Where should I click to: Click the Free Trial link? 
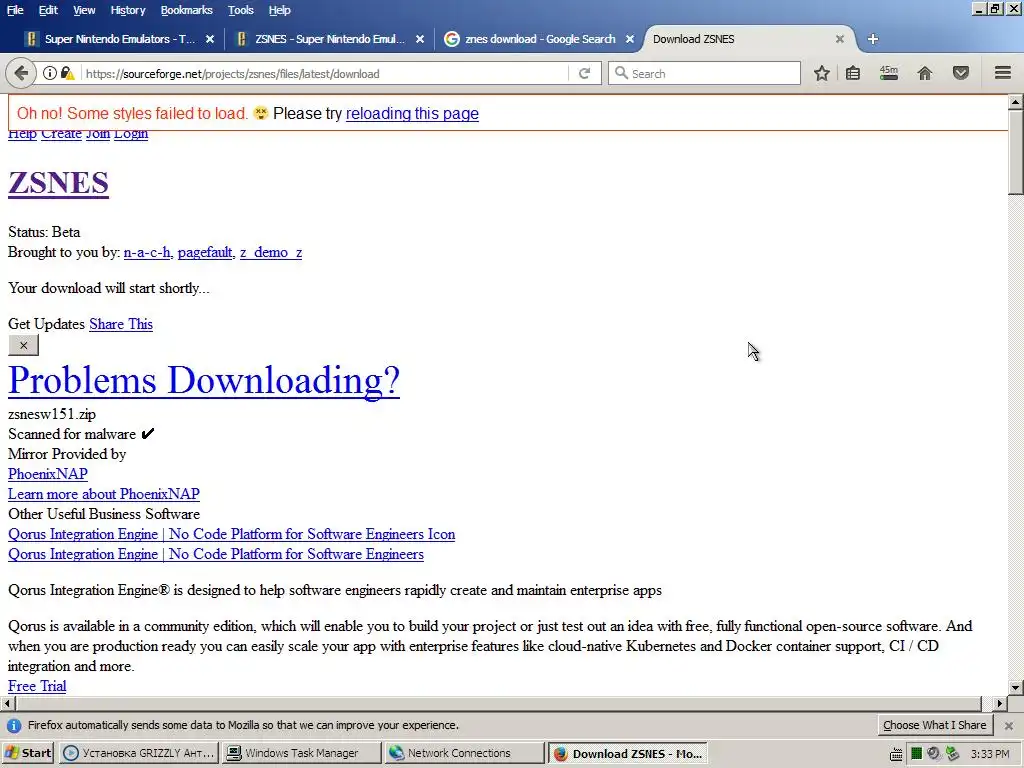click(x=37, y=686)
